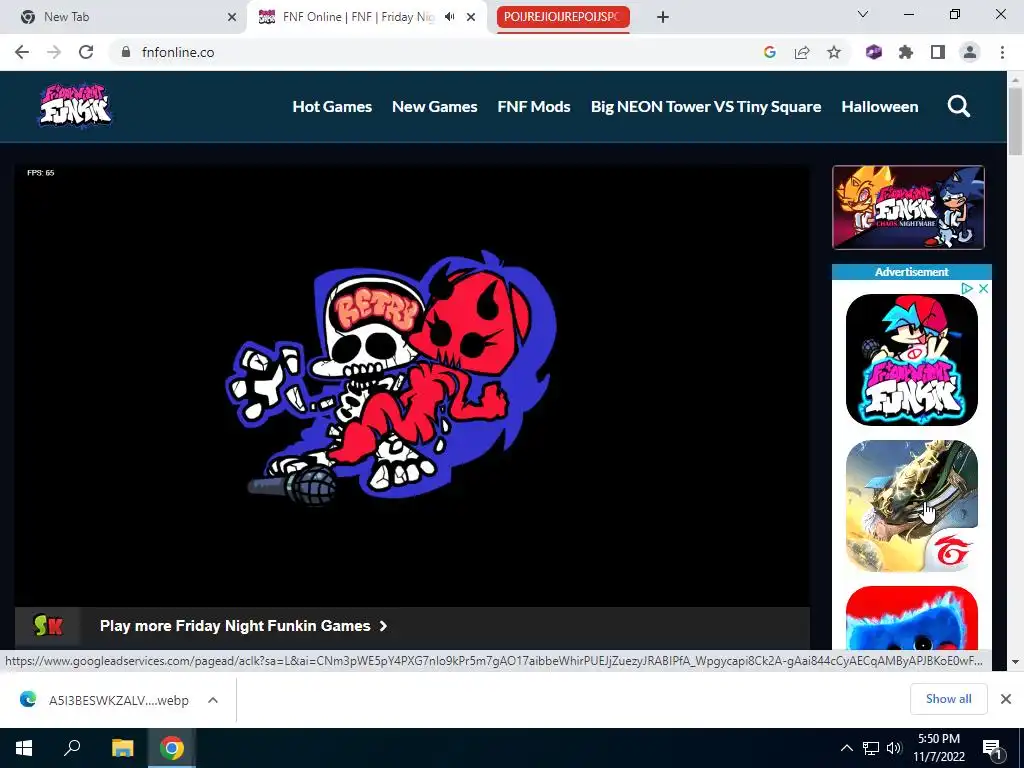Show hidden system tray icons
Screen dimensions: 1024x768
tap(846, 748)
